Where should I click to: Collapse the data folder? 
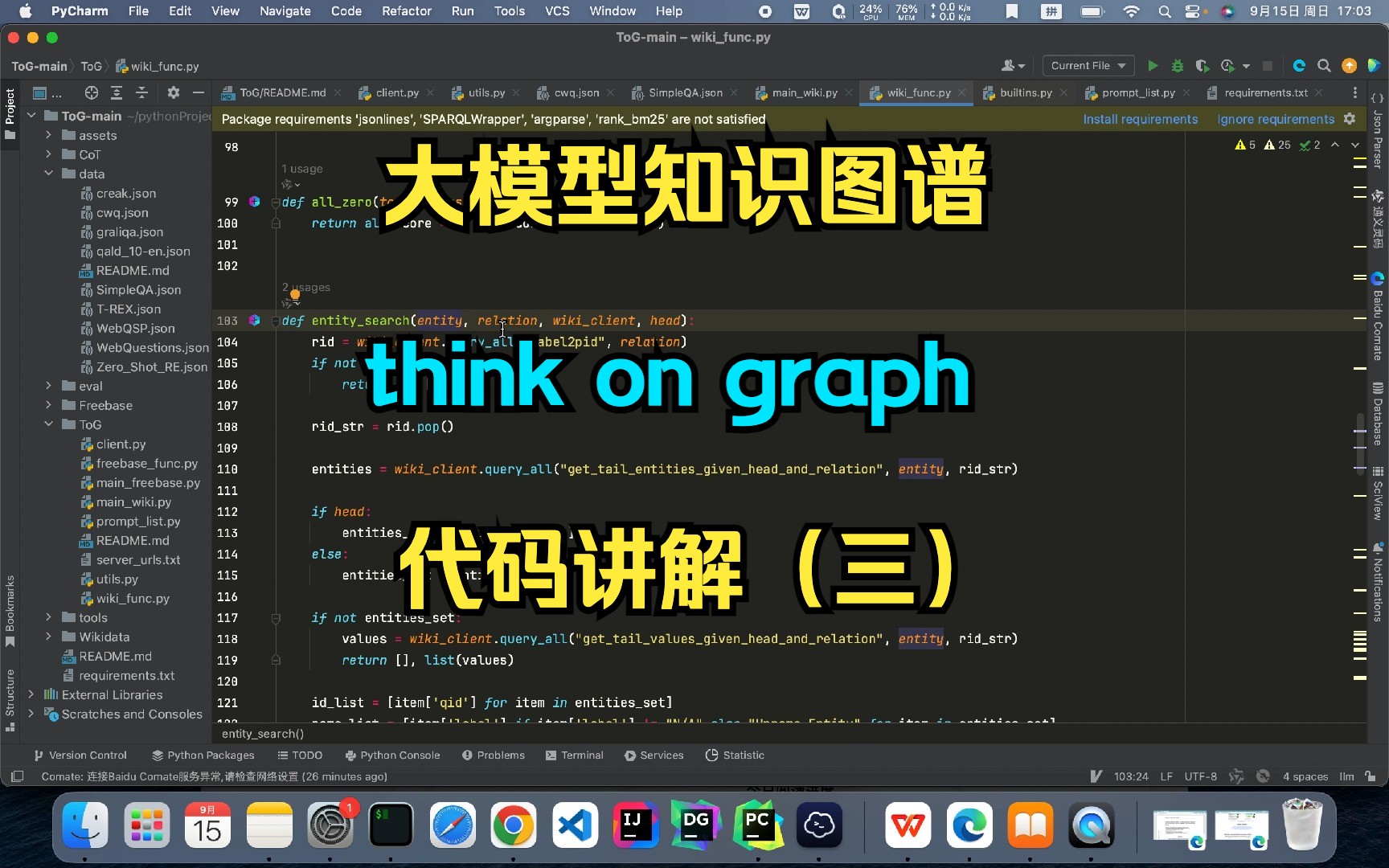[x=48, y=174]
